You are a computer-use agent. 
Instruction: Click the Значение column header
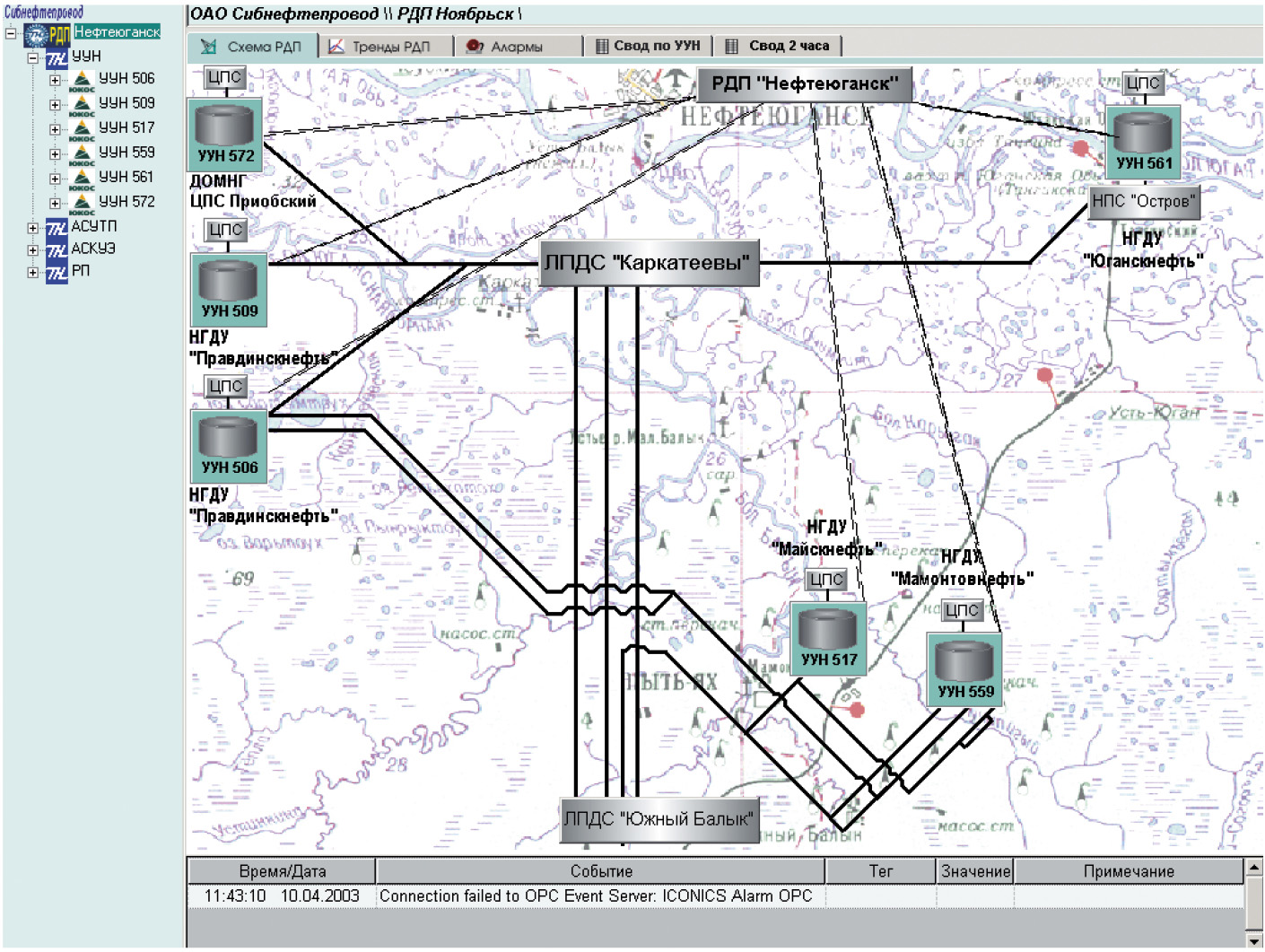click(975, 871)
